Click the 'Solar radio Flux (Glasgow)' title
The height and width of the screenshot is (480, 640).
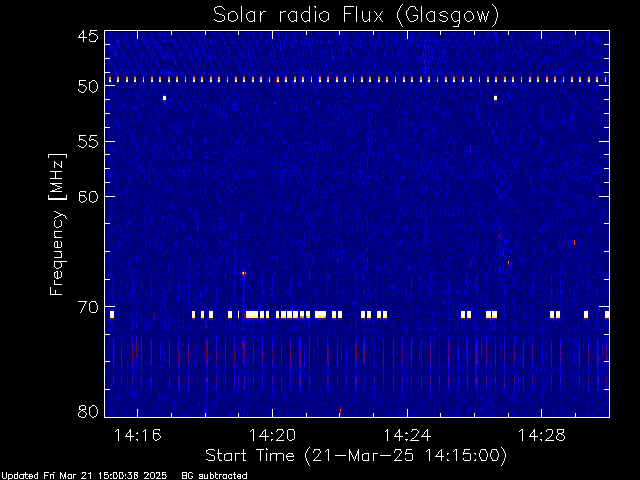[x=356, y=16]
